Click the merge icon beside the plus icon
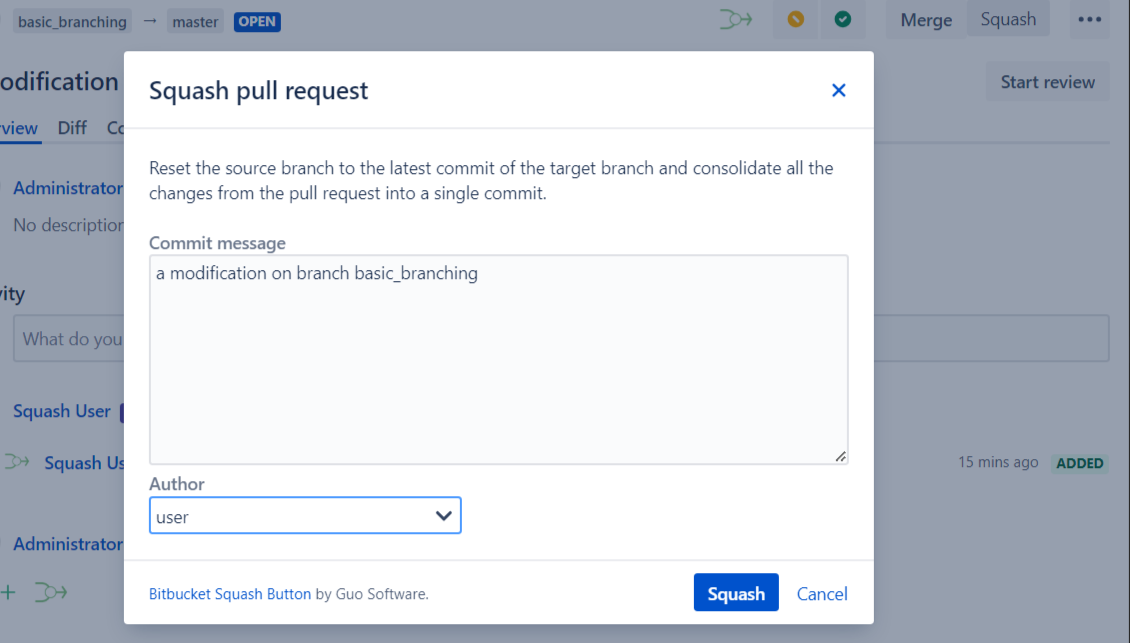1130x643 pixels. (x=50, y=592)
